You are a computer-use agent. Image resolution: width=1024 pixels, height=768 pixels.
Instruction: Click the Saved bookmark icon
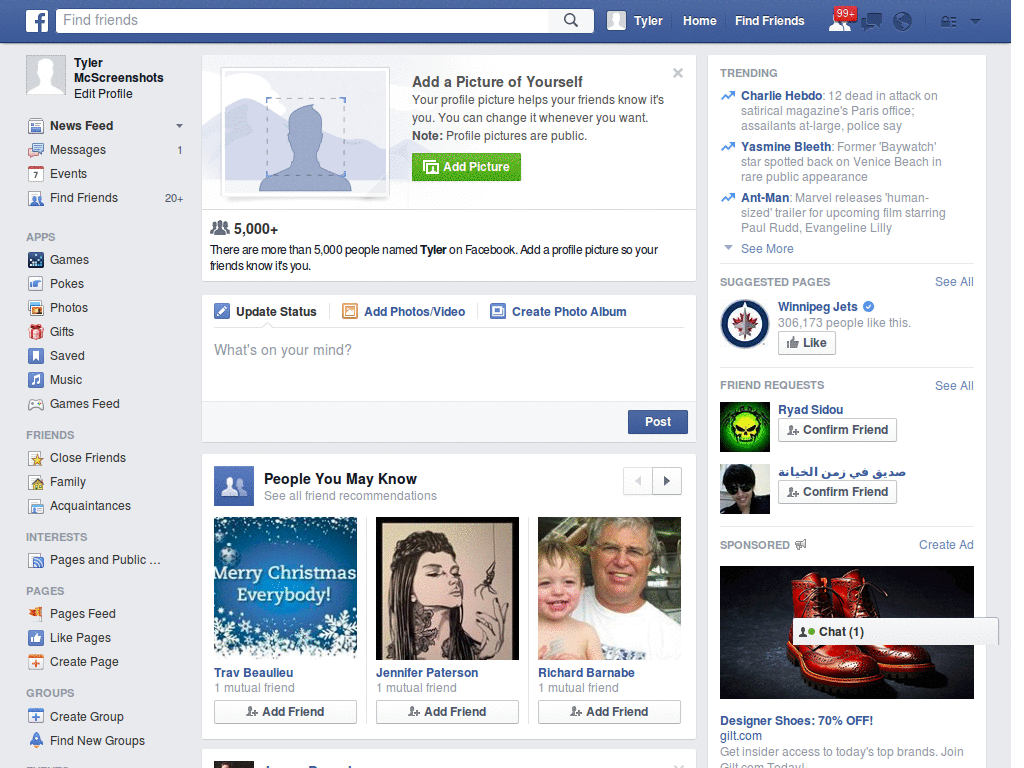pos(36,356)
